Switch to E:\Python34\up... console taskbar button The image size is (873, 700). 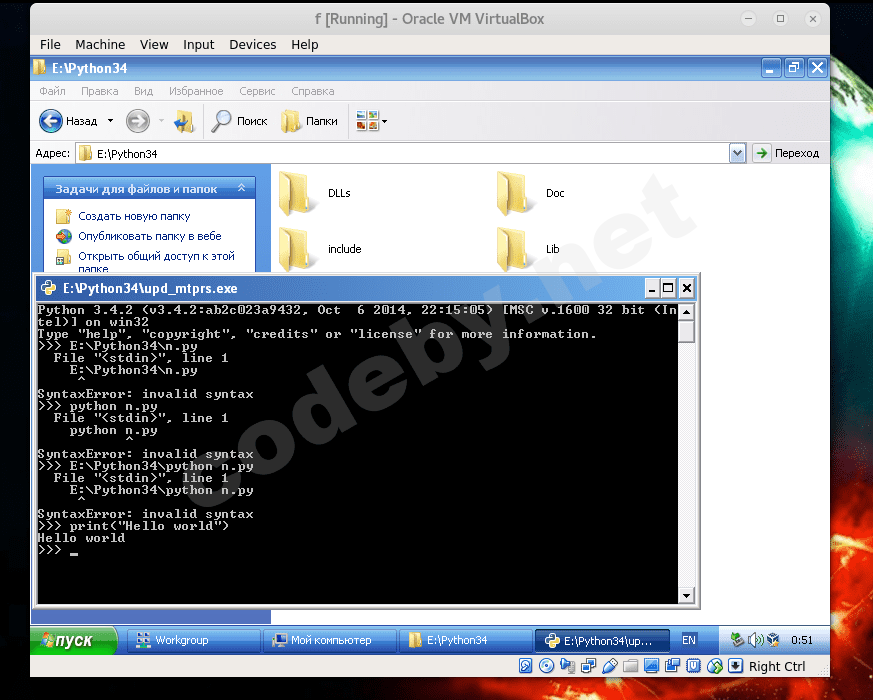coord(602,640)
